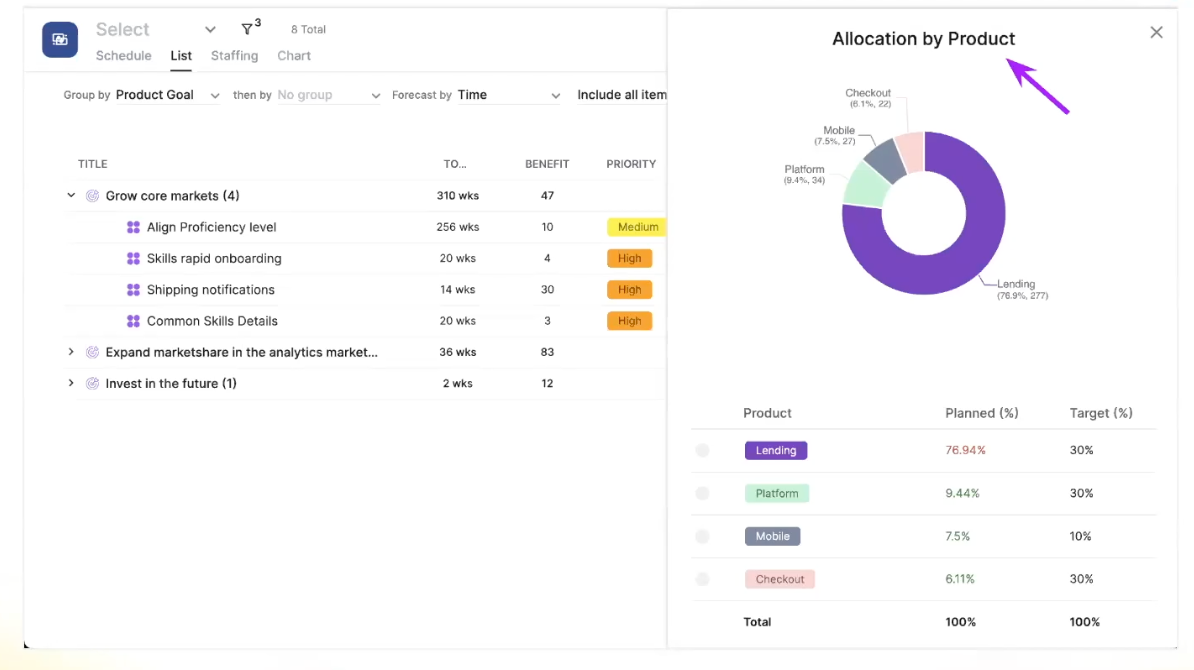
Task: Click the Planned (%) column header
Action: coord(982,413)
